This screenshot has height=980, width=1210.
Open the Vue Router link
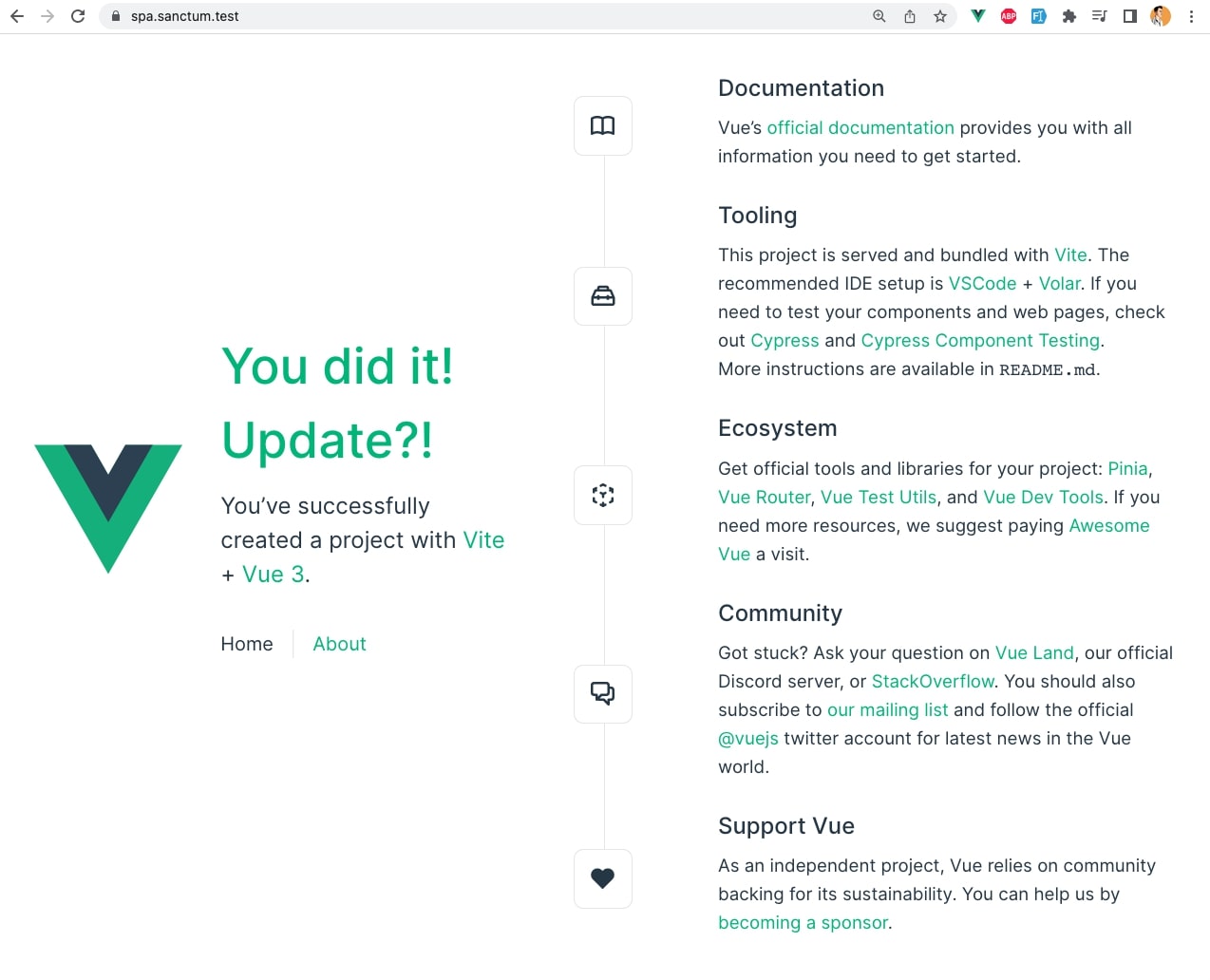click(x=765, y=498)
